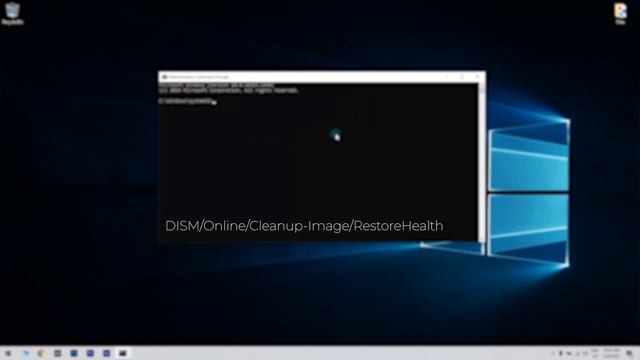Click the Command Prompt vertical scrollbar
640x360 pixels.
[482, 162]
